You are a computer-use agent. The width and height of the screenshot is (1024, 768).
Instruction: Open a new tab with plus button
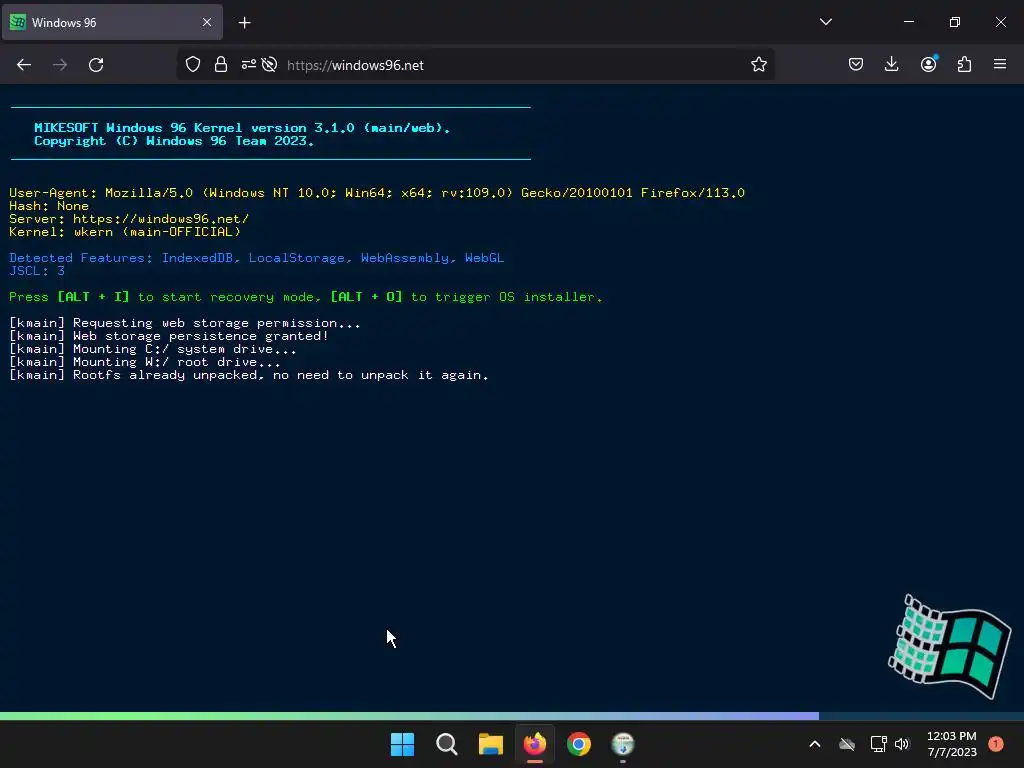tap(244, 23)
